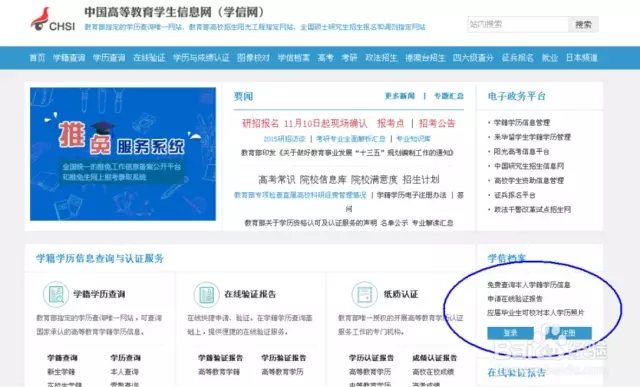Click the 专题汇总 link
Image resolution: width=640 pixels, height=387 pixels.
pos(449,96)
